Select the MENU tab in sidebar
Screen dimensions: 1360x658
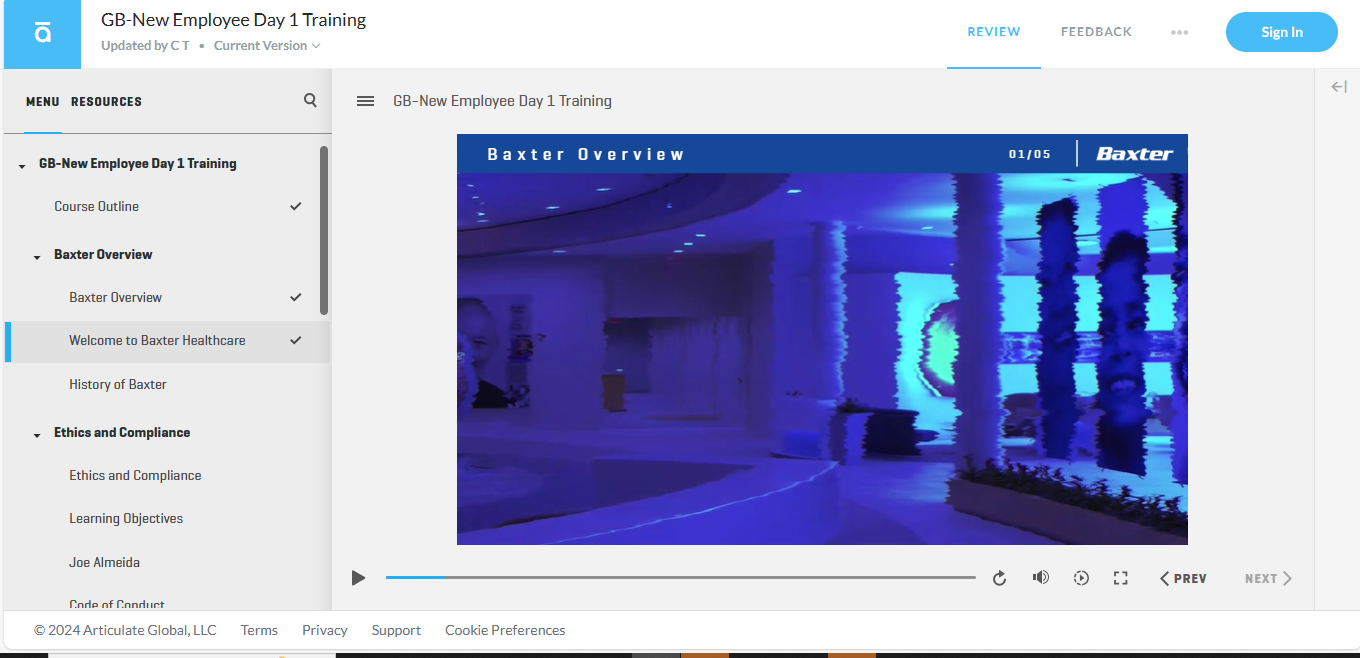coord(43,101)
